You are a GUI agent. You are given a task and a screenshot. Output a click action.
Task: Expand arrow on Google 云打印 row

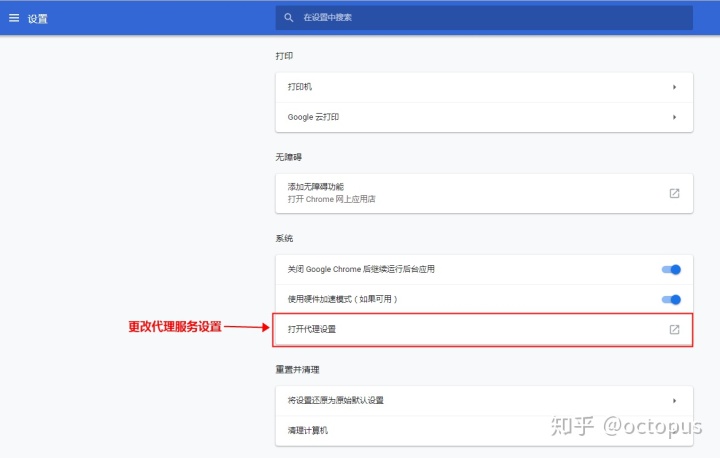tap(674, 117)
